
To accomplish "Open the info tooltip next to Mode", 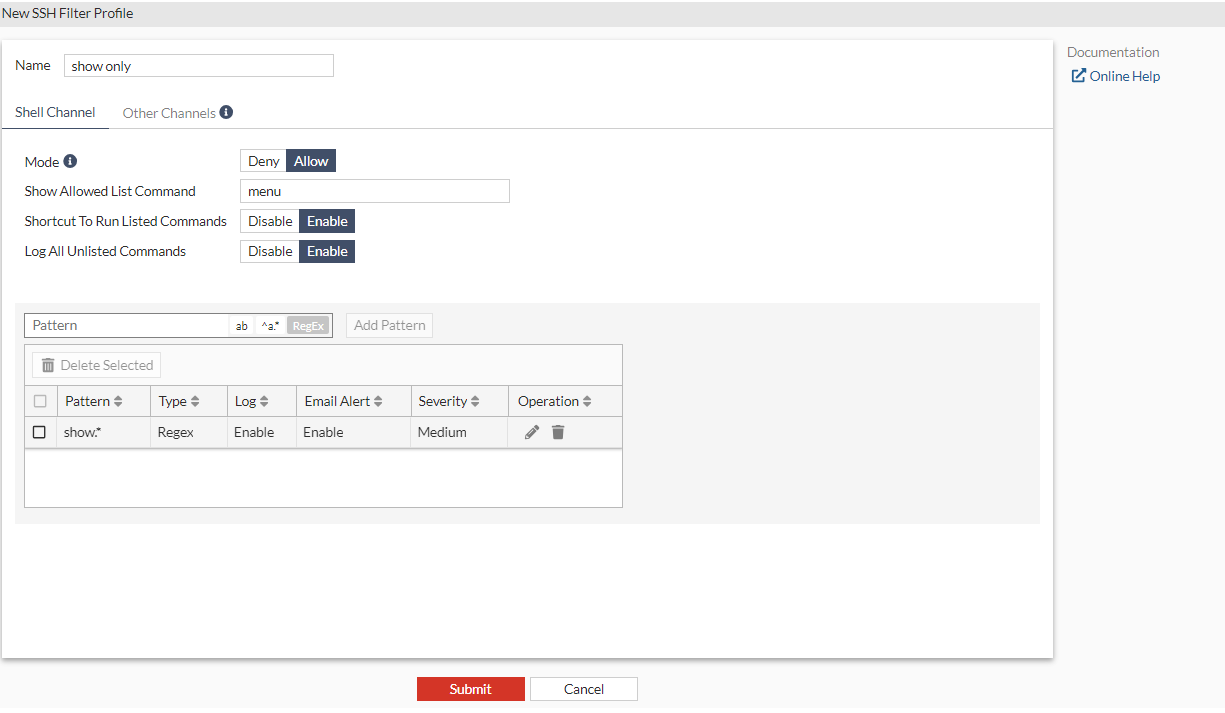I will pyautogui.click(x=72, y=159).
